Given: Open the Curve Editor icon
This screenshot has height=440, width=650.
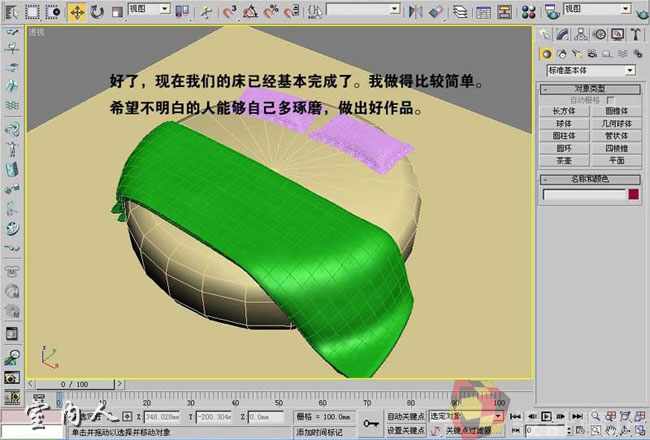Looking at the screenshot, I should (483, 12).
